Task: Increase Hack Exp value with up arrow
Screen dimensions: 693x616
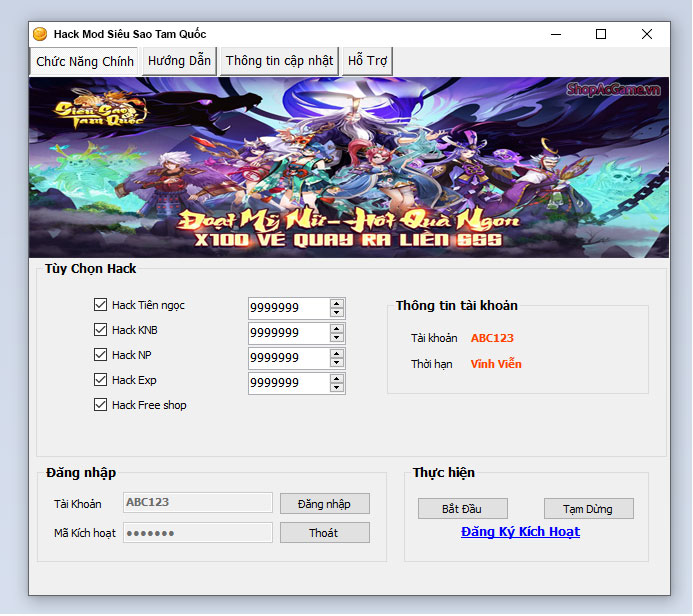Action: pos(337,378)
